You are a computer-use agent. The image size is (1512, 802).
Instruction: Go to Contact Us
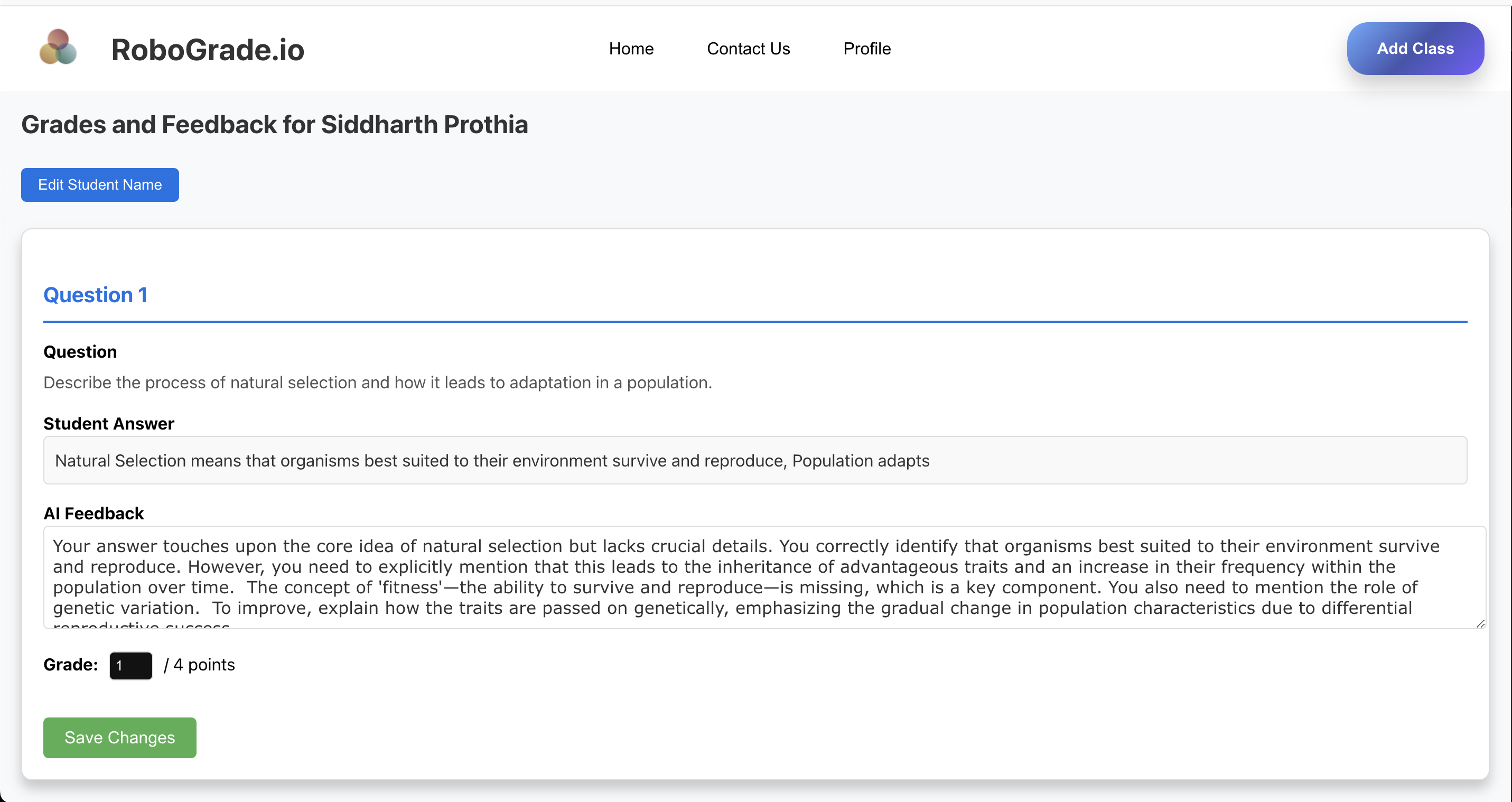(x=749, y=49)
